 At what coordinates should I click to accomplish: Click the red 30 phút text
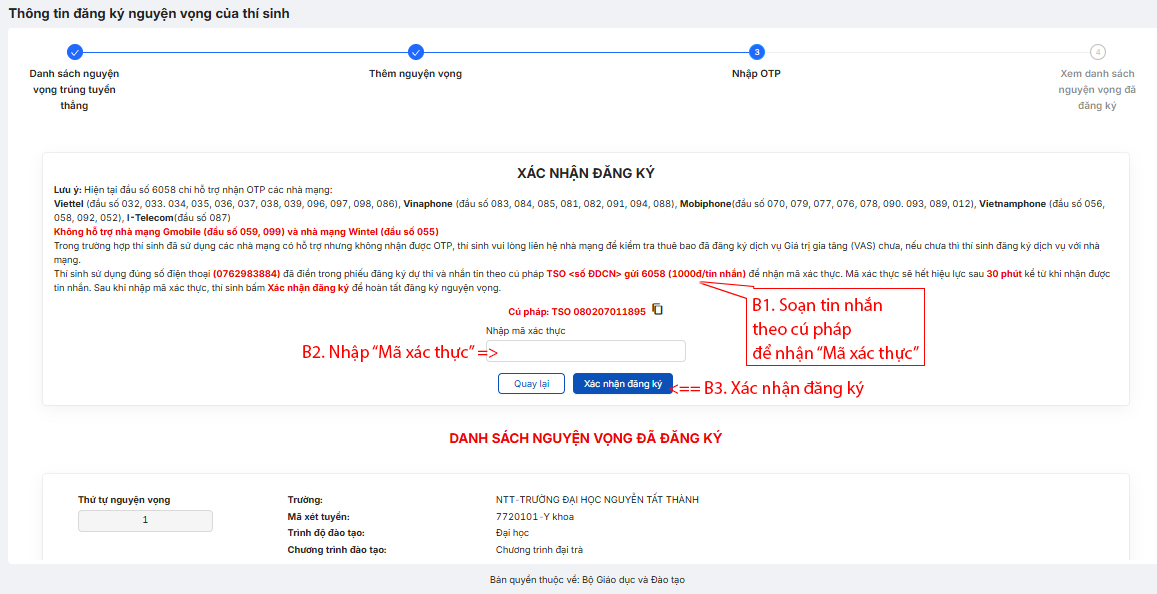1004,274
